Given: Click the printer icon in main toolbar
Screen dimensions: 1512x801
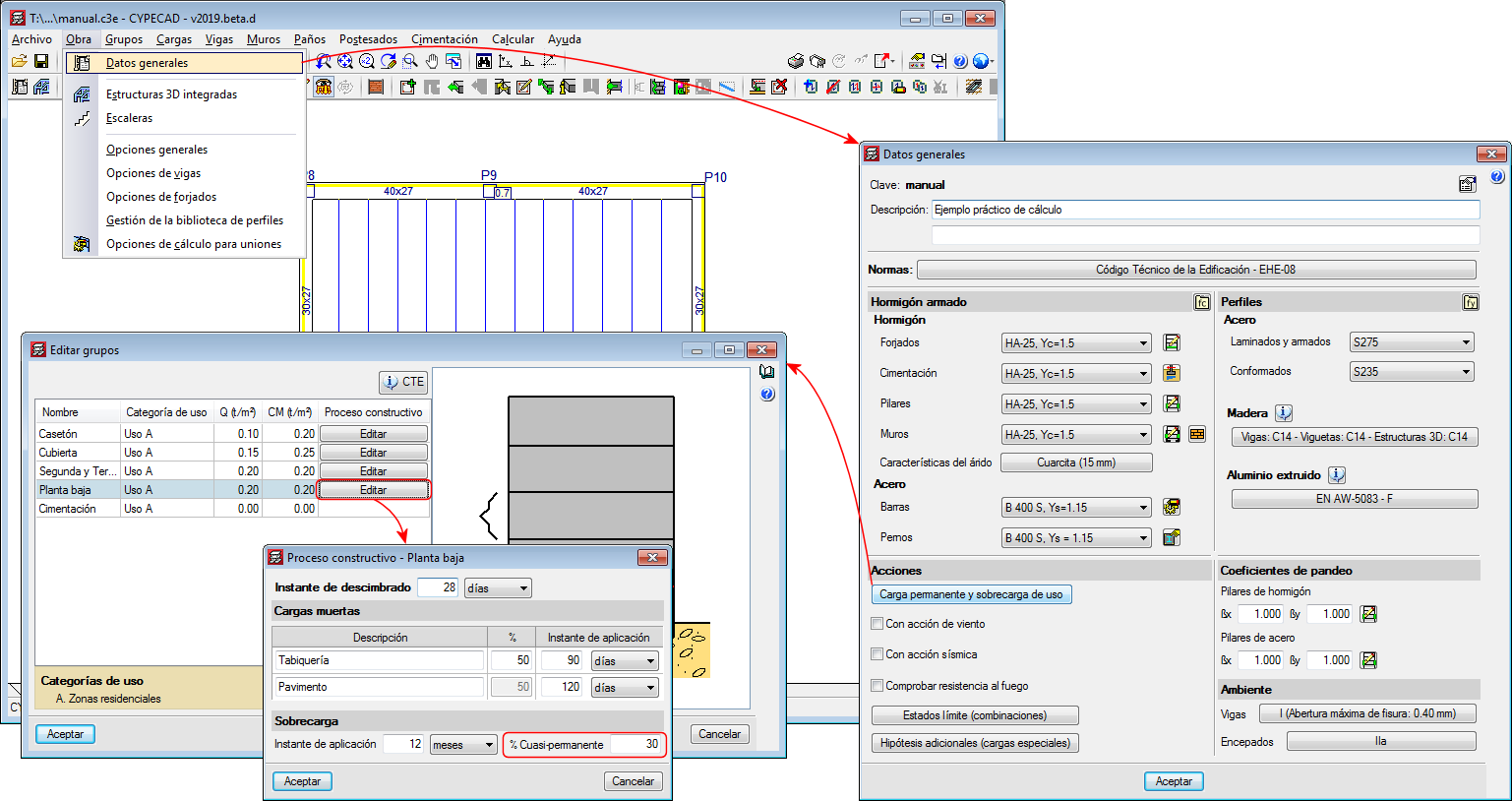Looking at the screenshot, I should pos(796,61).
